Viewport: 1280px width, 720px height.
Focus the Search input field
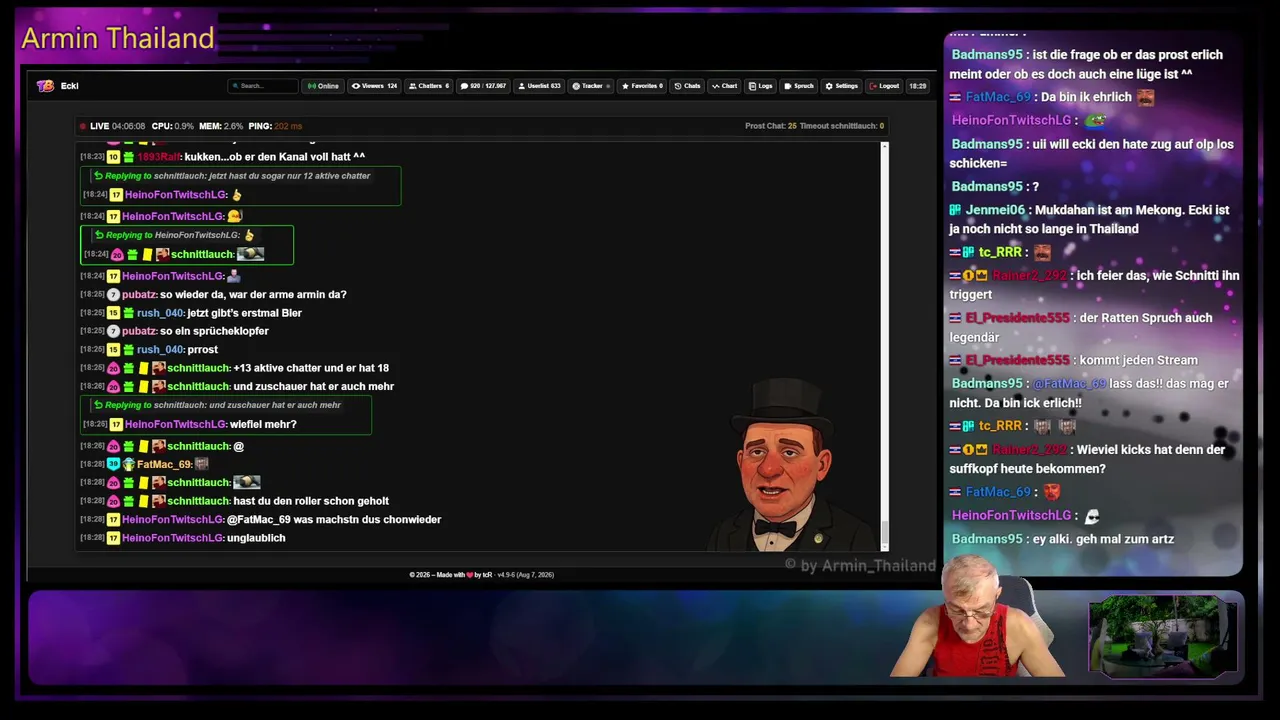point(263,86)
